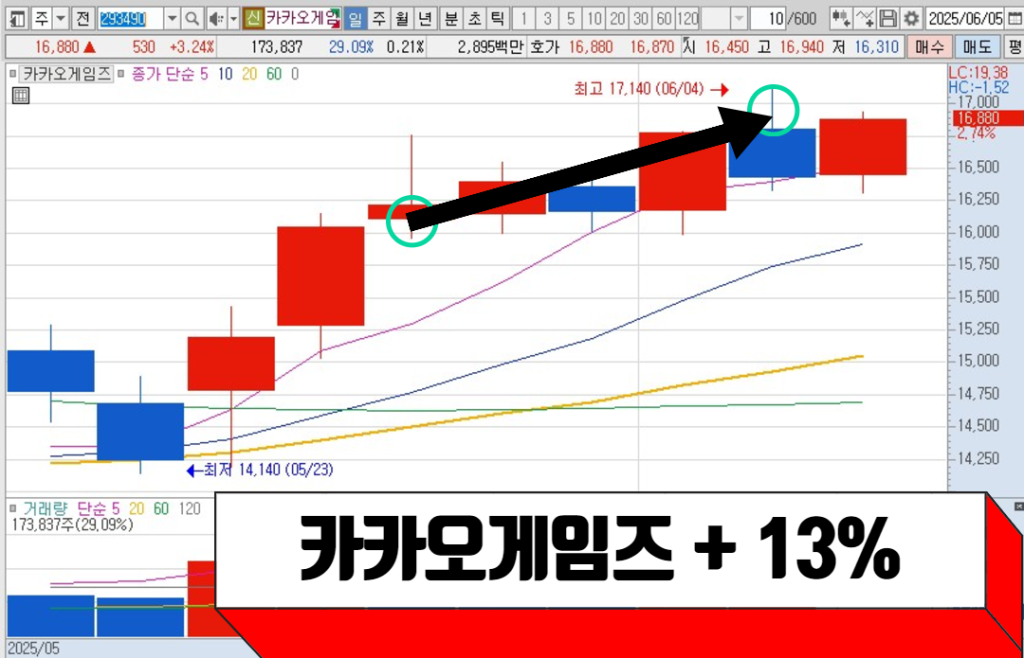The height and width of the screenshot is (658, 1024).
Task: Click the 신 badge icon
Action: point(253,19)
